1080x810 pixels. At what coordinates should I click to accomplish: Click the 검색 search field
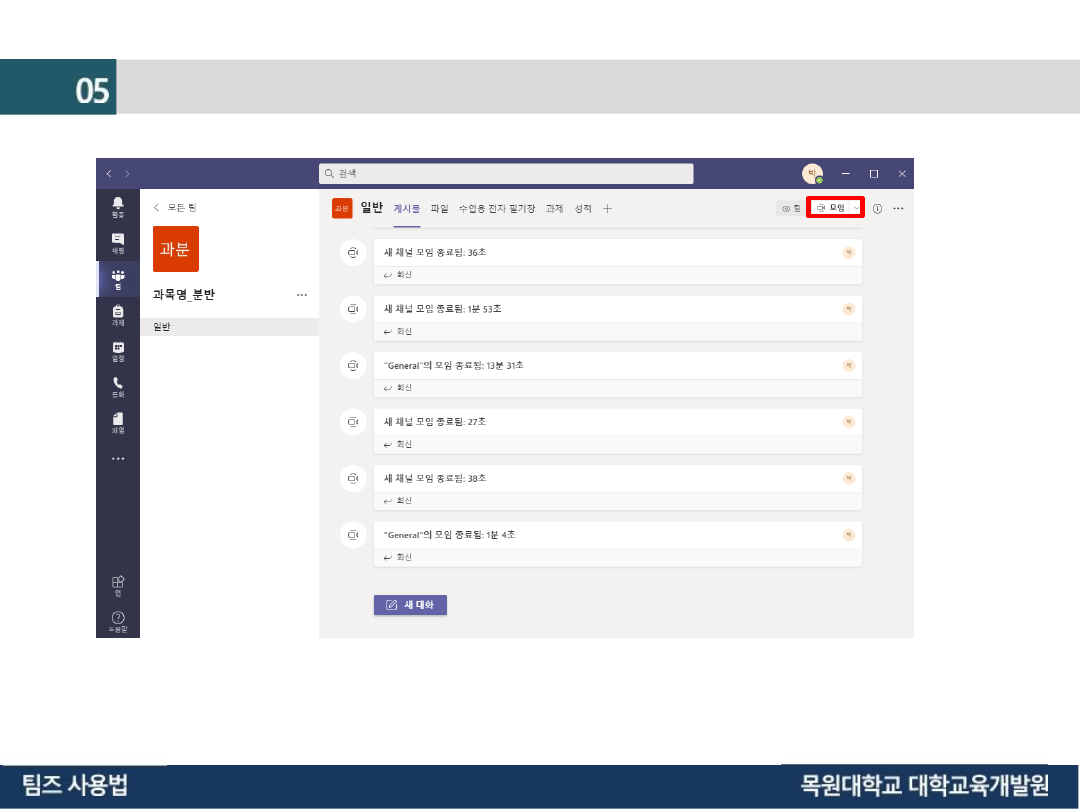tap(506, 174)
